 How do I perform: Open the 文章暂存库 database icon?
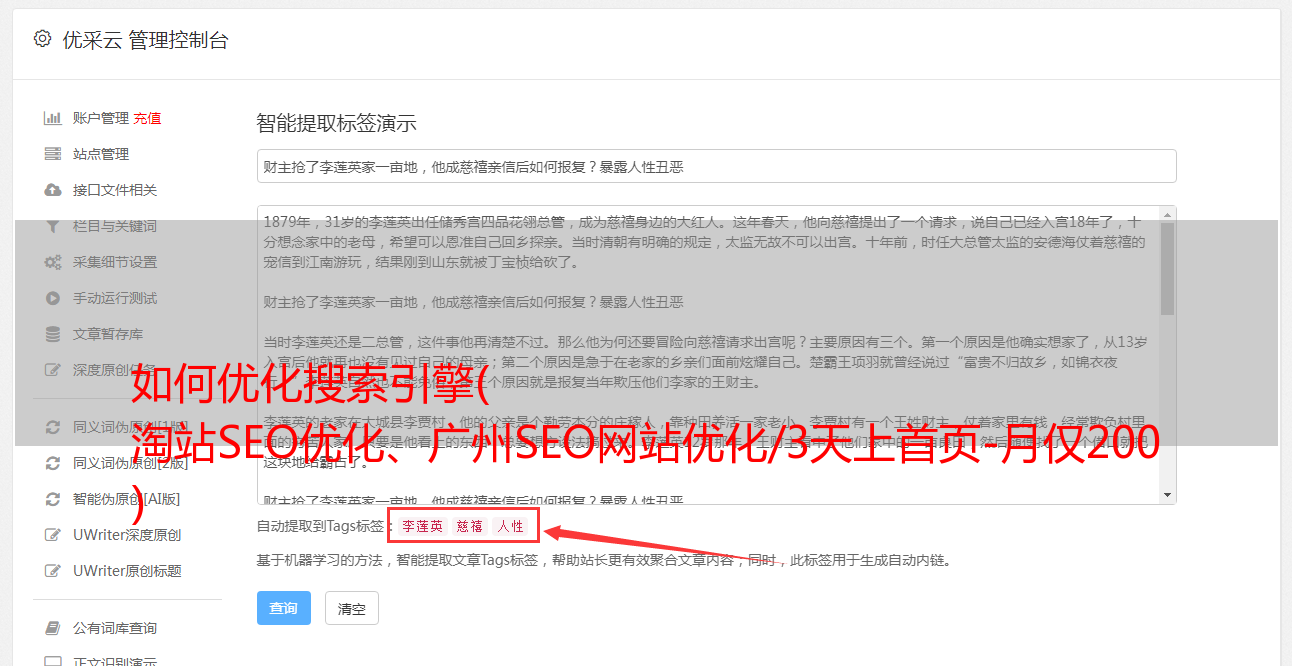pos(53,334)
